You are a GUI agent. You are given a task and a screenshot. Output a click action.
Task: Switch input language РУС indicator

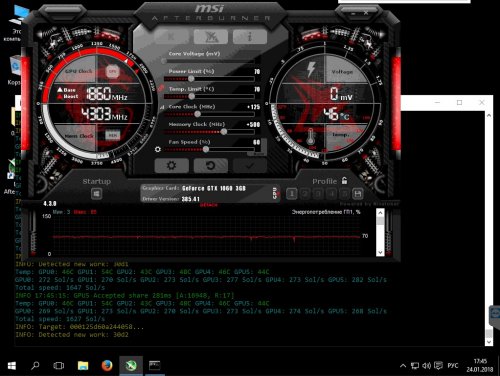(x=453, y=366)
